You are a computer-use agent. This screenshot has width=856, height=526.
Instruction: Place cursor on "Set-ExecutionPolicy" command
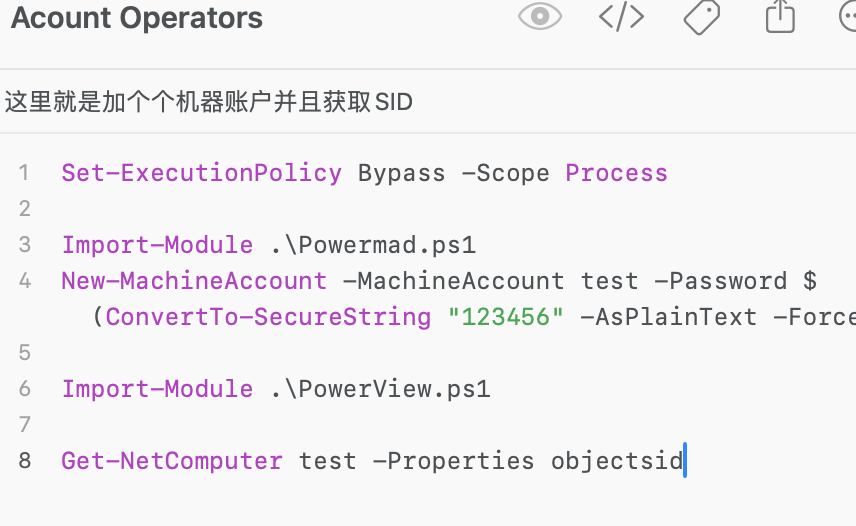tap(201, 173)
